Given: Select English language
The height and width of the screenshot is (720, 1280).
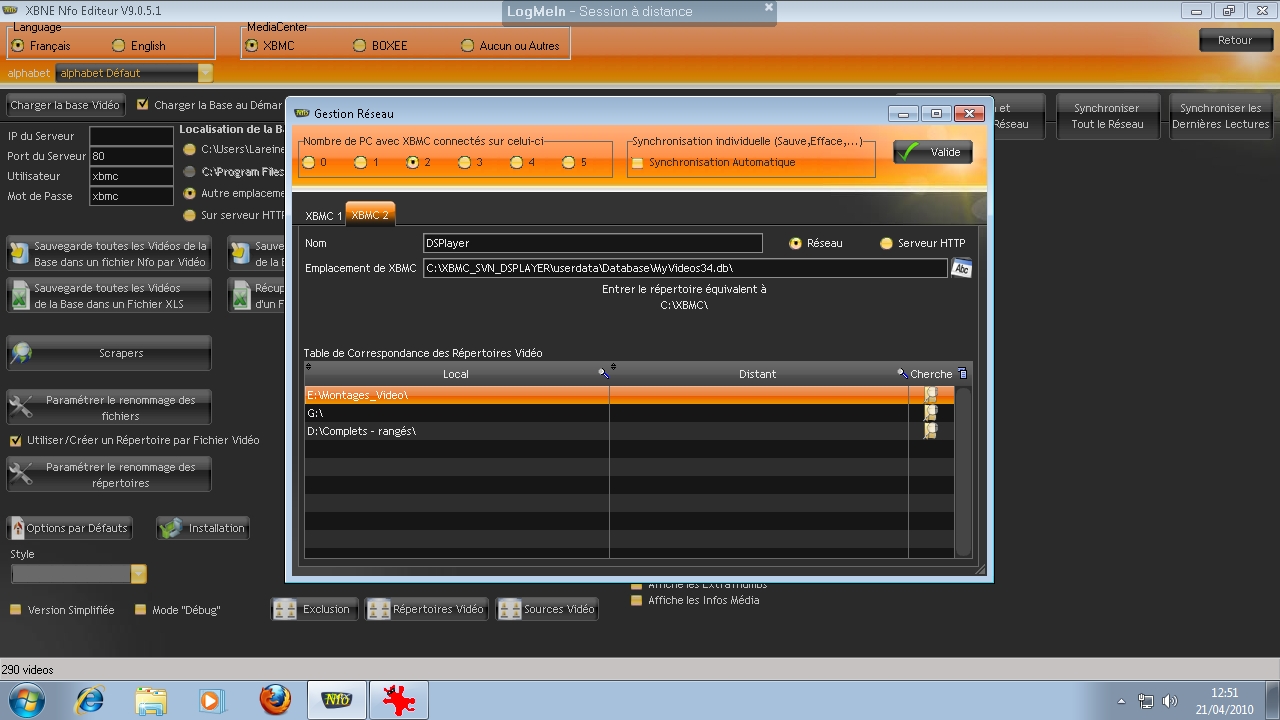Looking at the screenshot, I should [x=119, y=46].
